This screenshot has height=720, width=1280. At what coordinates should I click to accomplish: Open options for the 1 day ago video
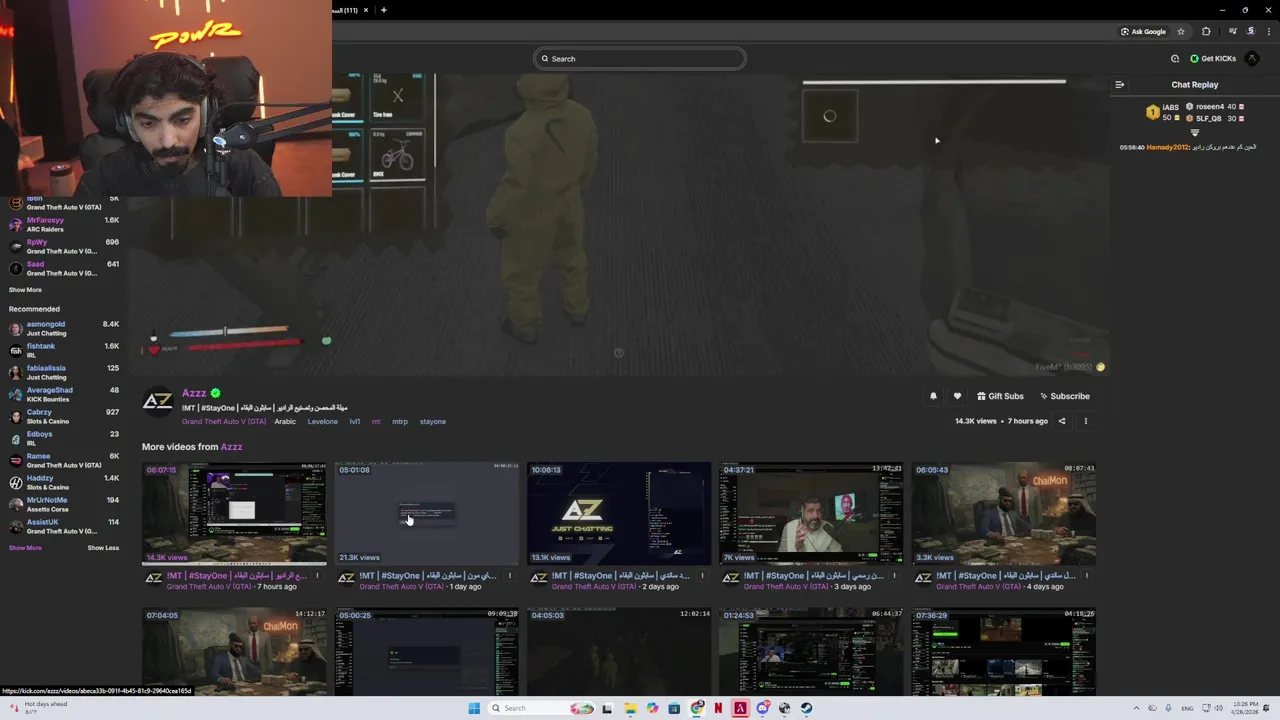coord(510,575)
